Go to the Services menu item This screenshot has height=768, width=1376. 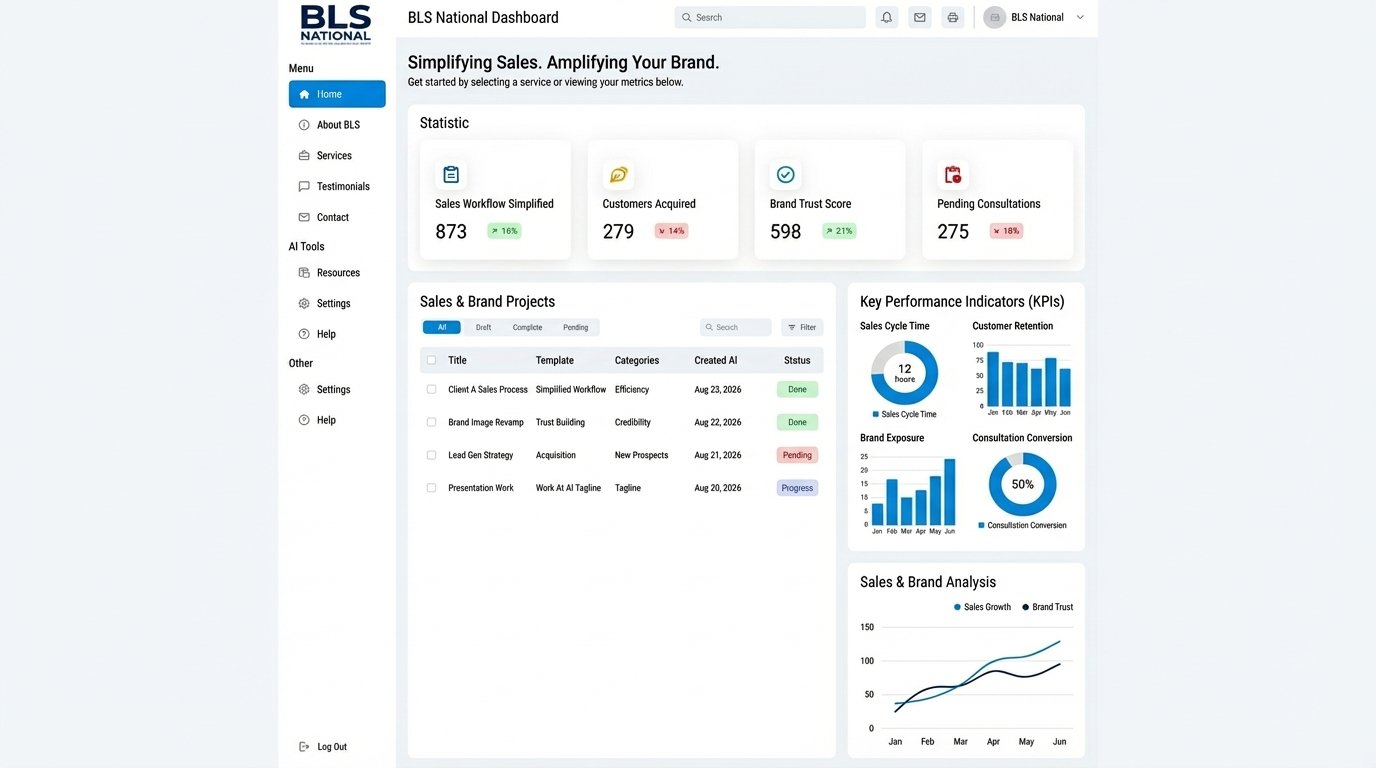[x=334, y=156]
